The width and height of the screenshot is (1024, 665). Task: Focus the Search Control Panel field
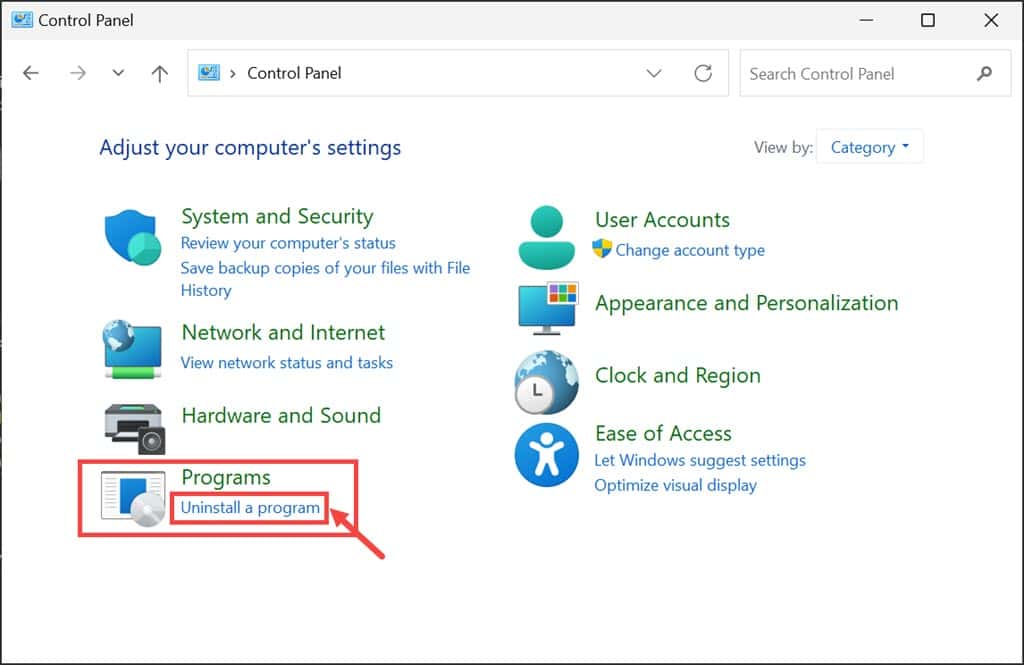pos(875,73)
